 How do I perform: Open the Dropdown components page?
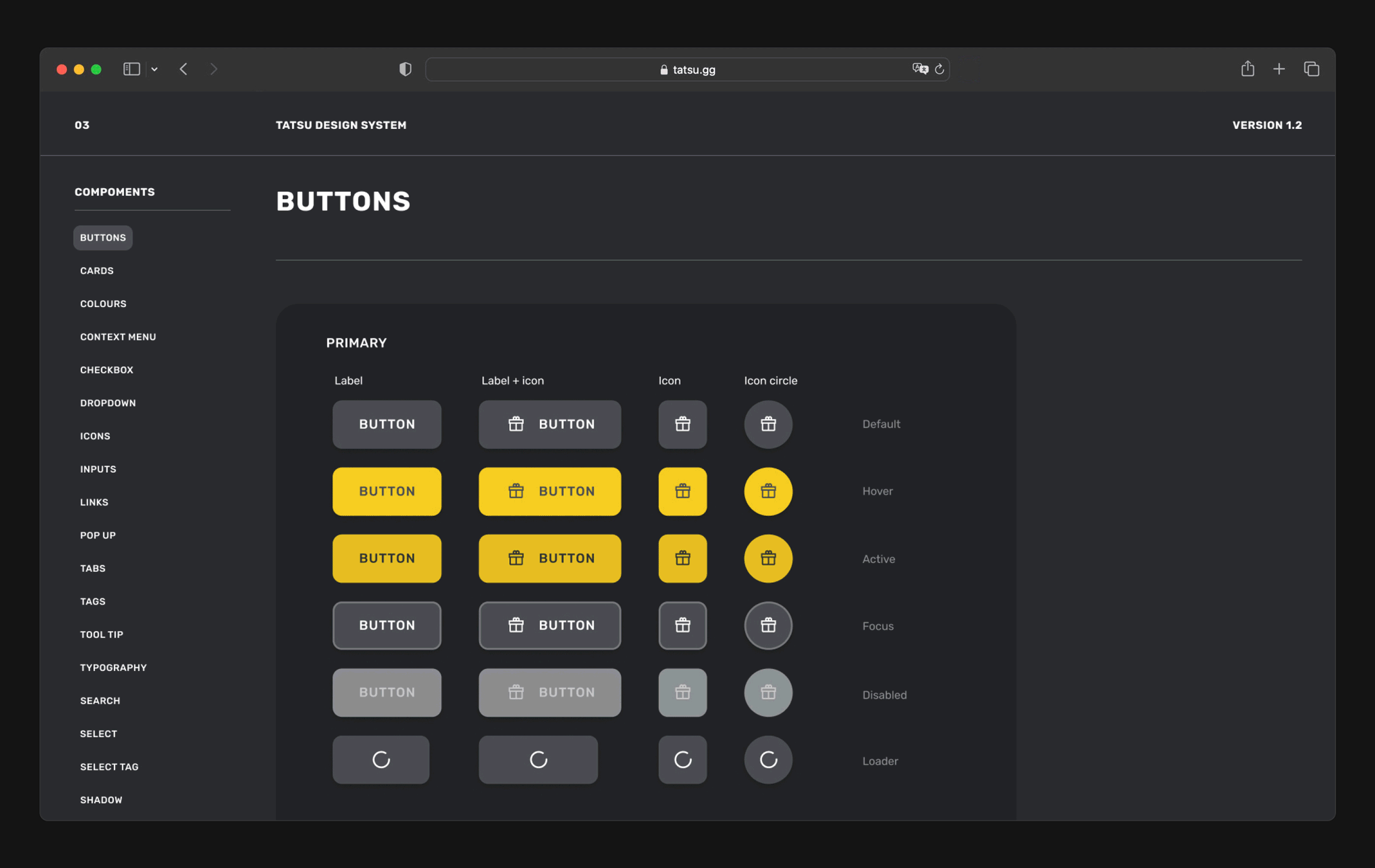[x=108, y=403]
